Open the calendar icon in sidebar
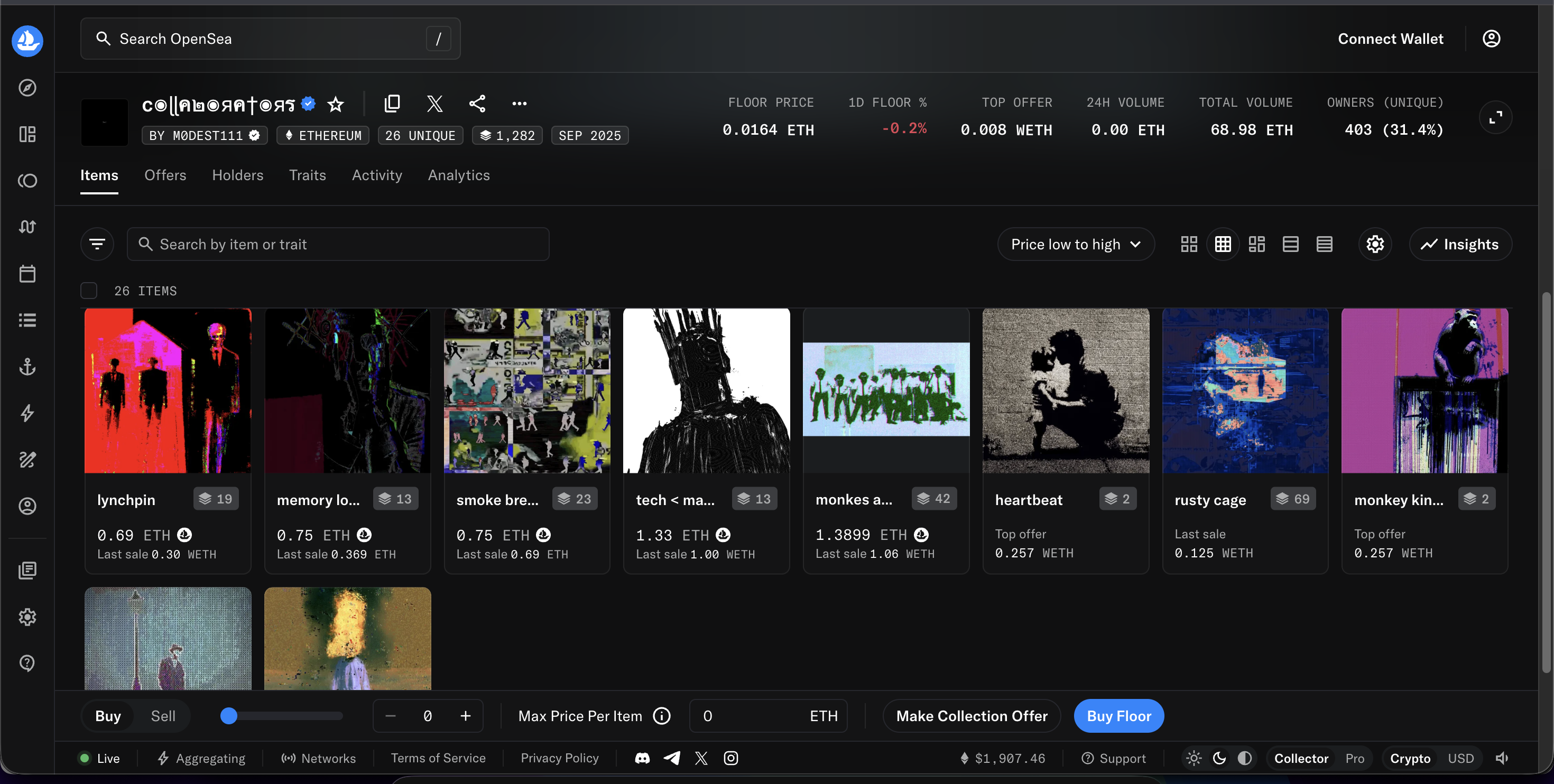 click(27, 274)
